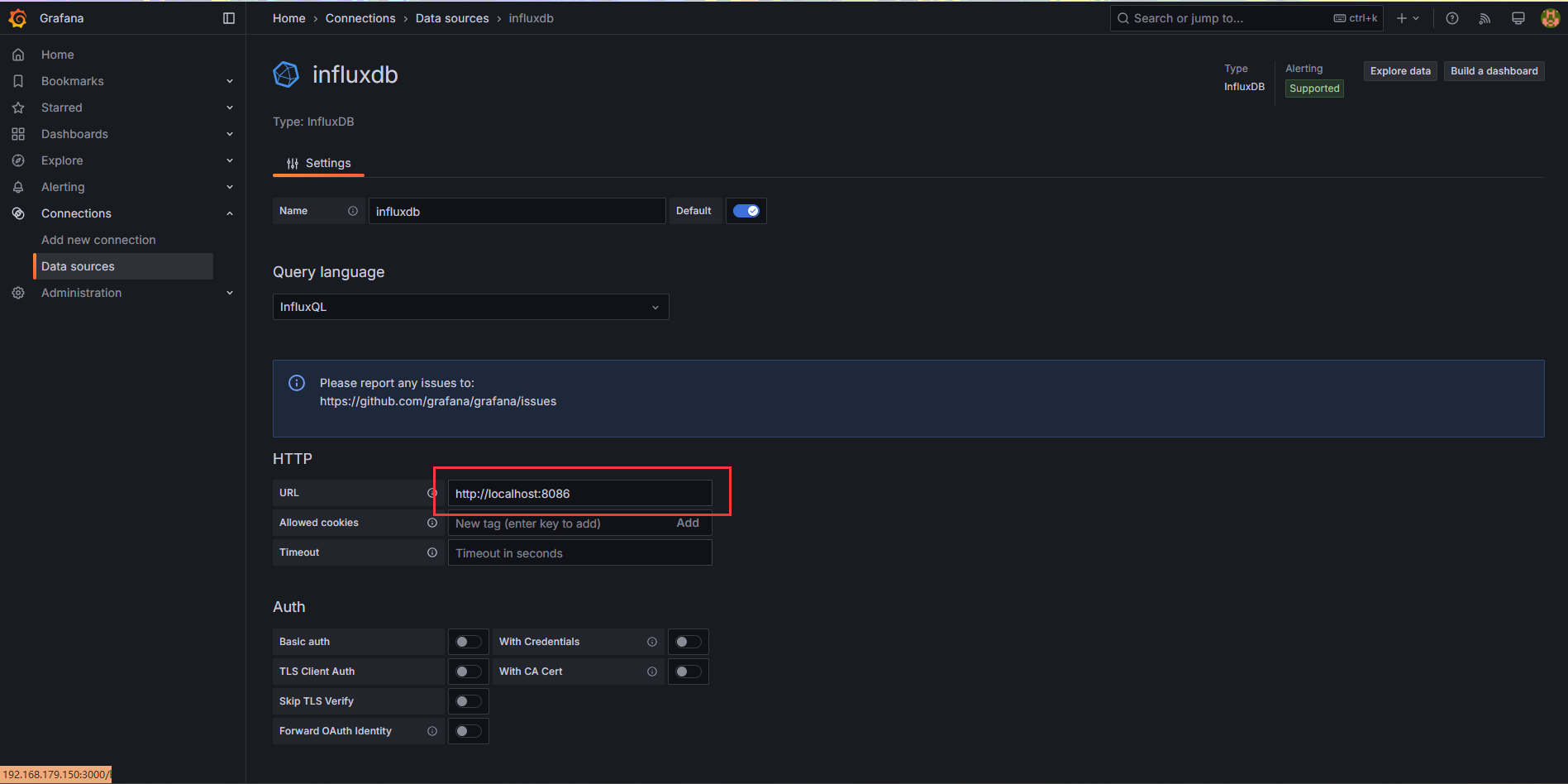Screen dimensions: 1568x784
Task: Click the InfluxDB logo icon beside title
Action: click(286, 74)
